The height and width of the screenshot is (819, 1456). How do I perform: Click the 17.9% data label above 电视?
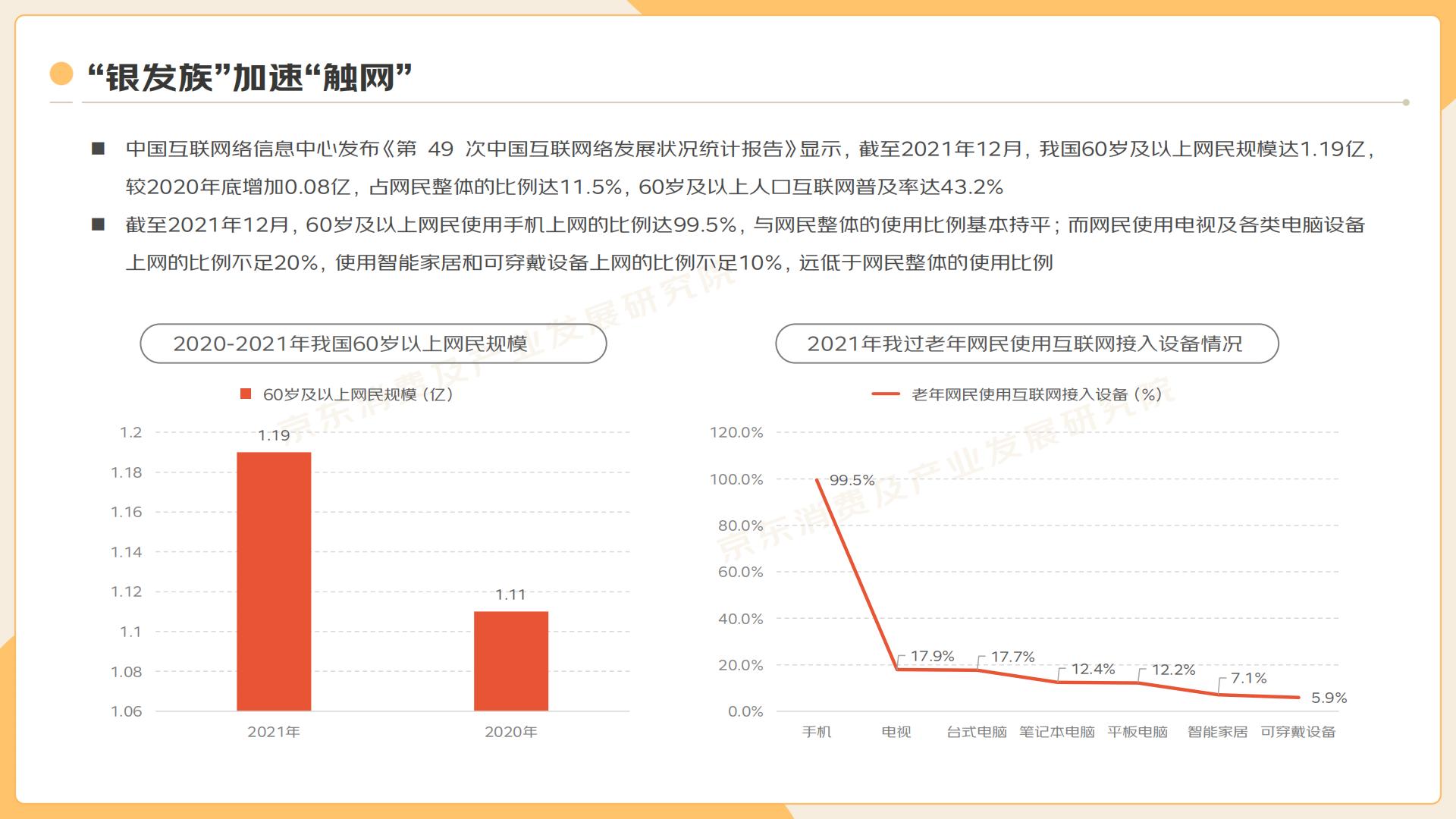click(x=932, y=656)
